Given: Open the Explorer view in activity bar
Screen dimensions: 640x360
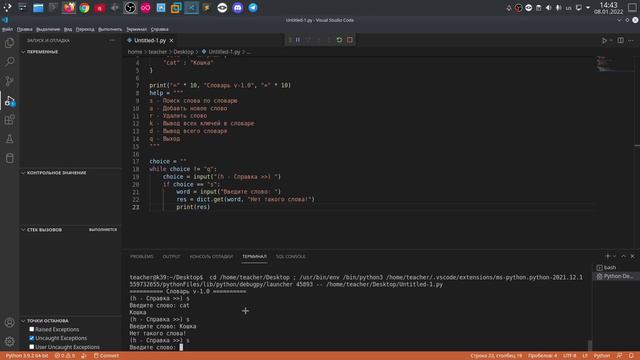Looking at the screenshot, I should pyautogui.click(x=9, y=43).
